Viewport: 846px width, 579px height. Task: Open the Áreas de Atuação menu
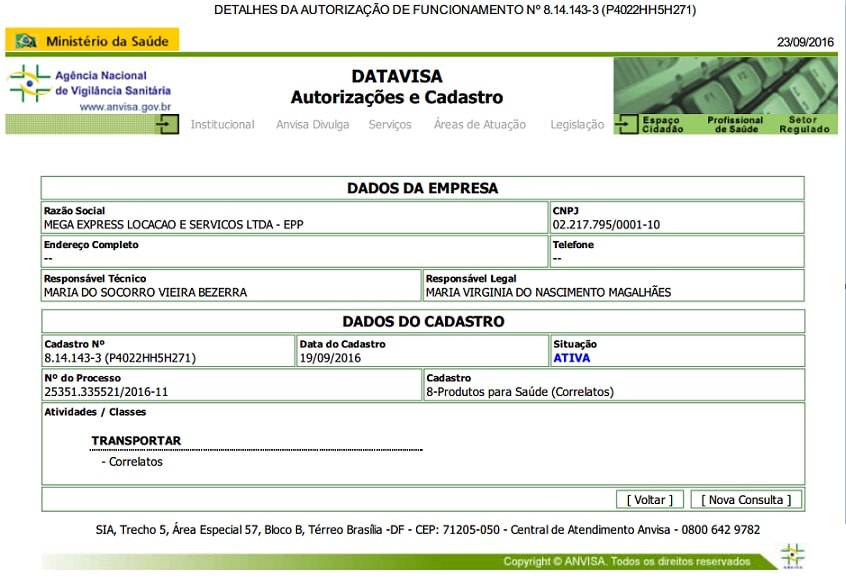pos(479,125)
